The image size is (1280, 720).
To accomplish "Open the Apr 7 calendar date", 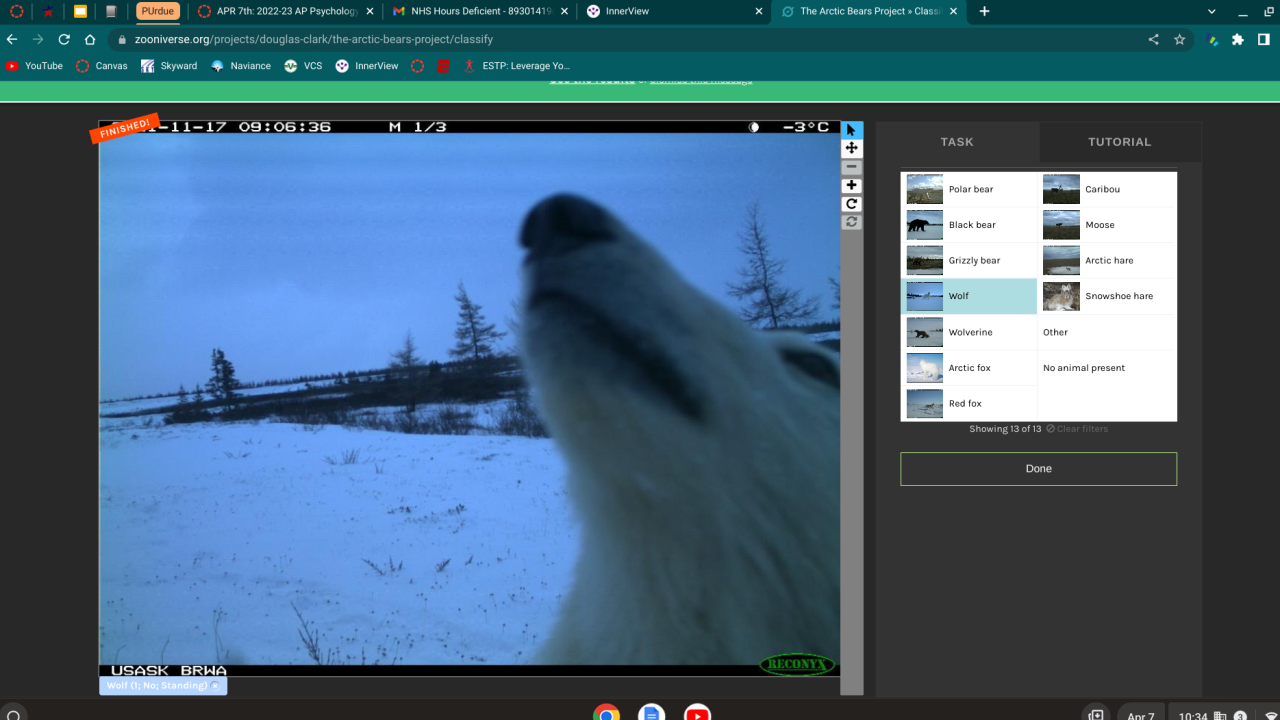I will [1140, 715].
